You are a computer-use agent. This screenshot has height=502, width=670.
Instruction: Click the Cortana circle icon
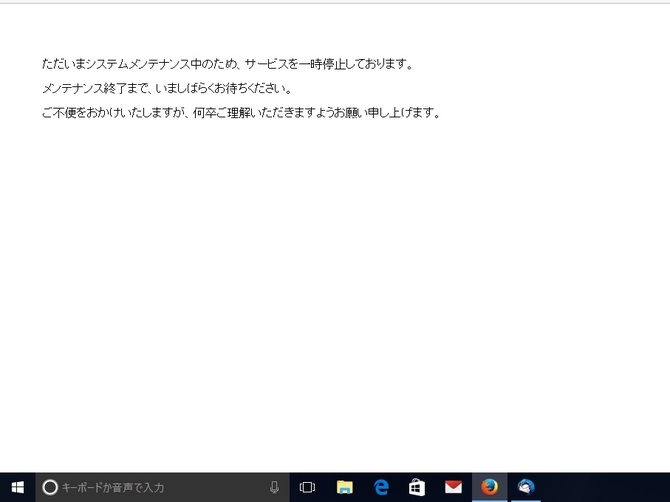(50, 487)
